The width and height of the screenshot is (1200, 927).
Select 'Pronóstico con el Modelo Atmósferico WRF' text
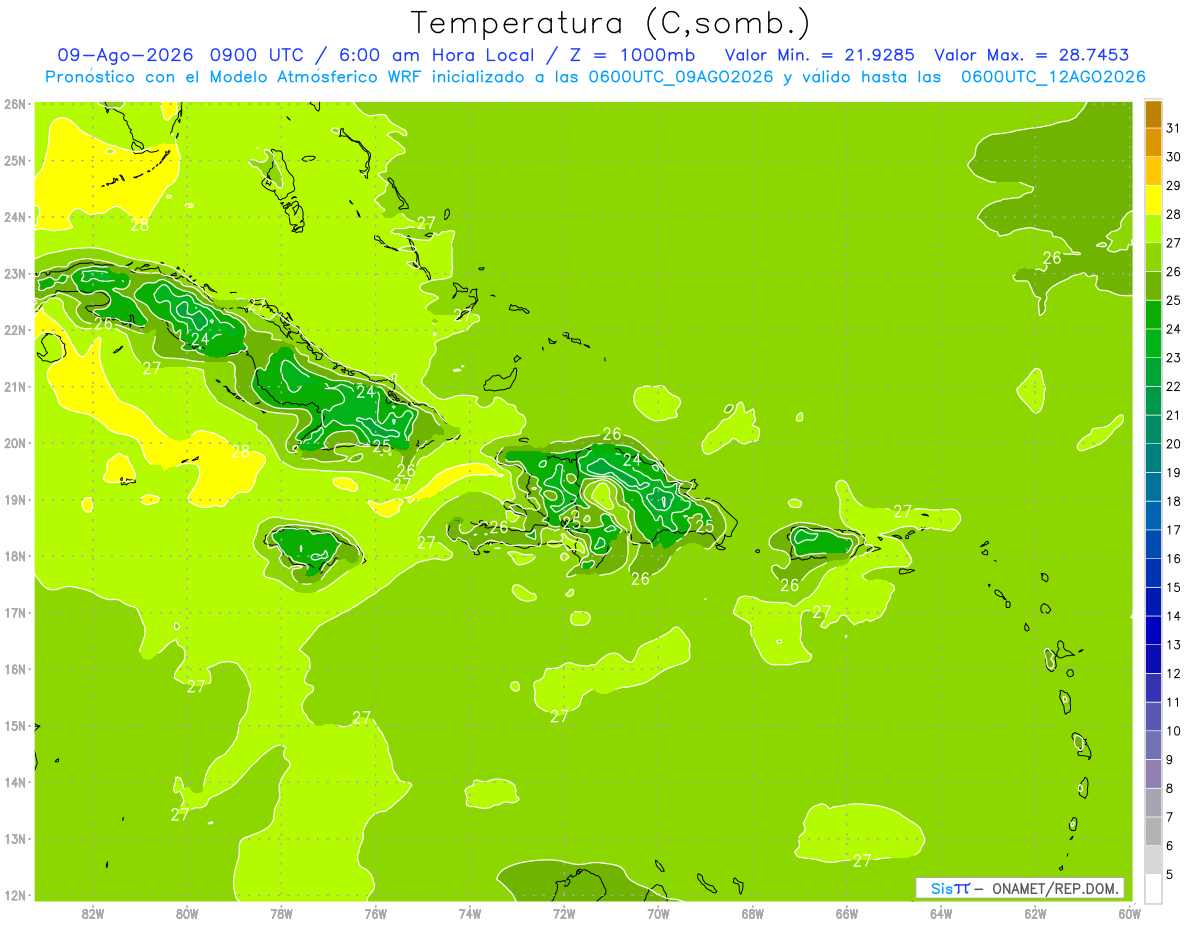(234, 77)
